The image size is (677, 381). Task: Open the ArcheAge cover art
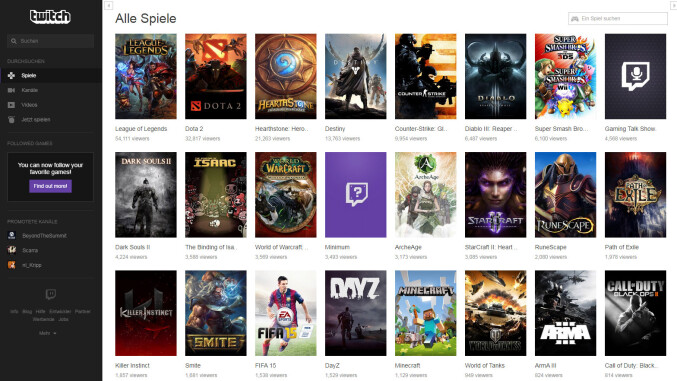(426, 195)
